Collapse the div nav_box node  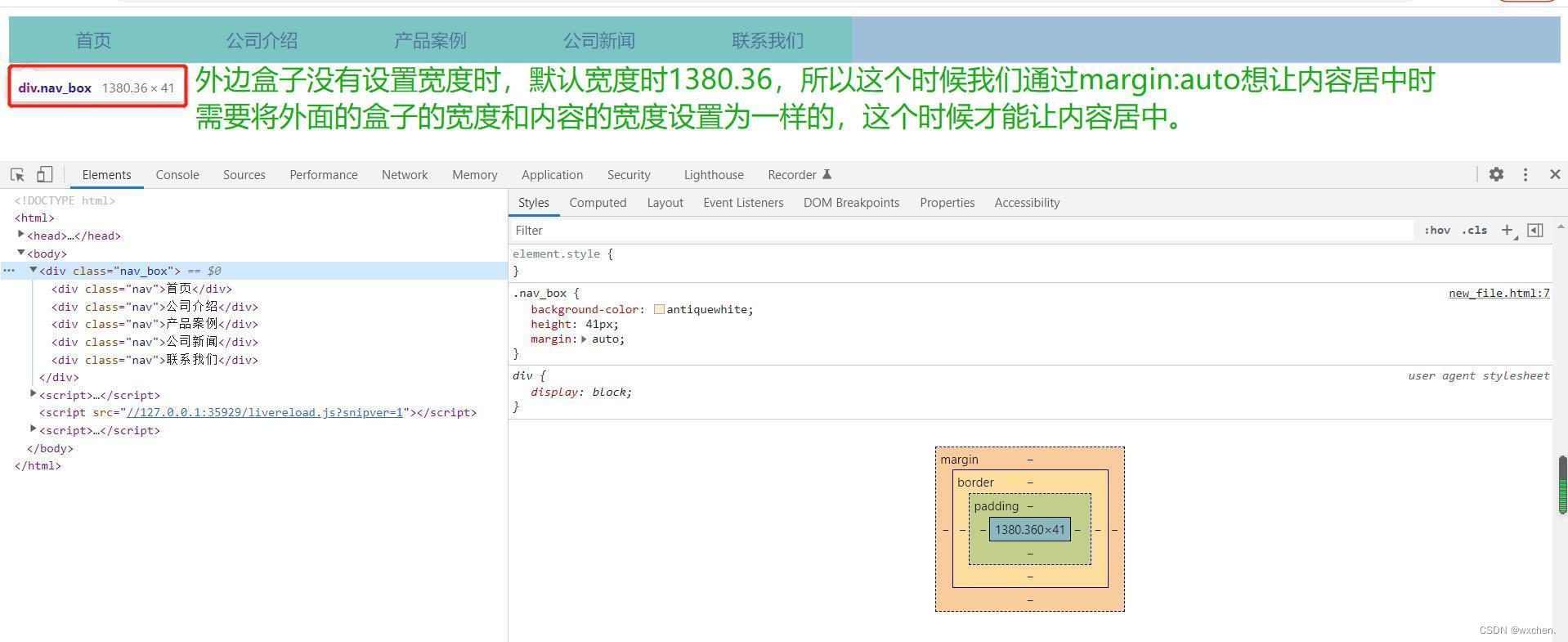coord(34,270)
